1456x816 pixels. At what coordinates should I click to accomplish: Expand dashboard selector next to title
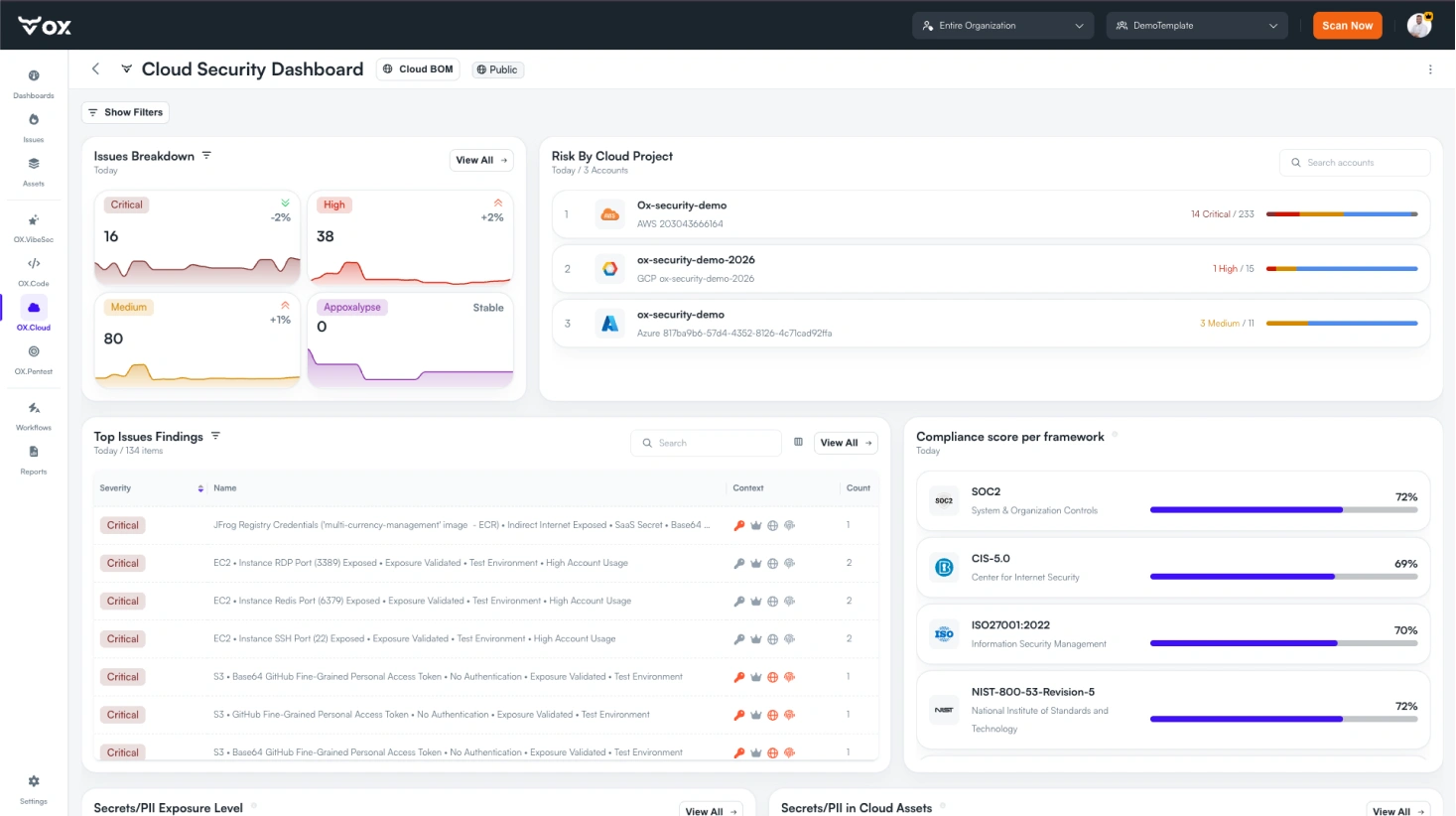pyautogui.click(x=126, y=68)
